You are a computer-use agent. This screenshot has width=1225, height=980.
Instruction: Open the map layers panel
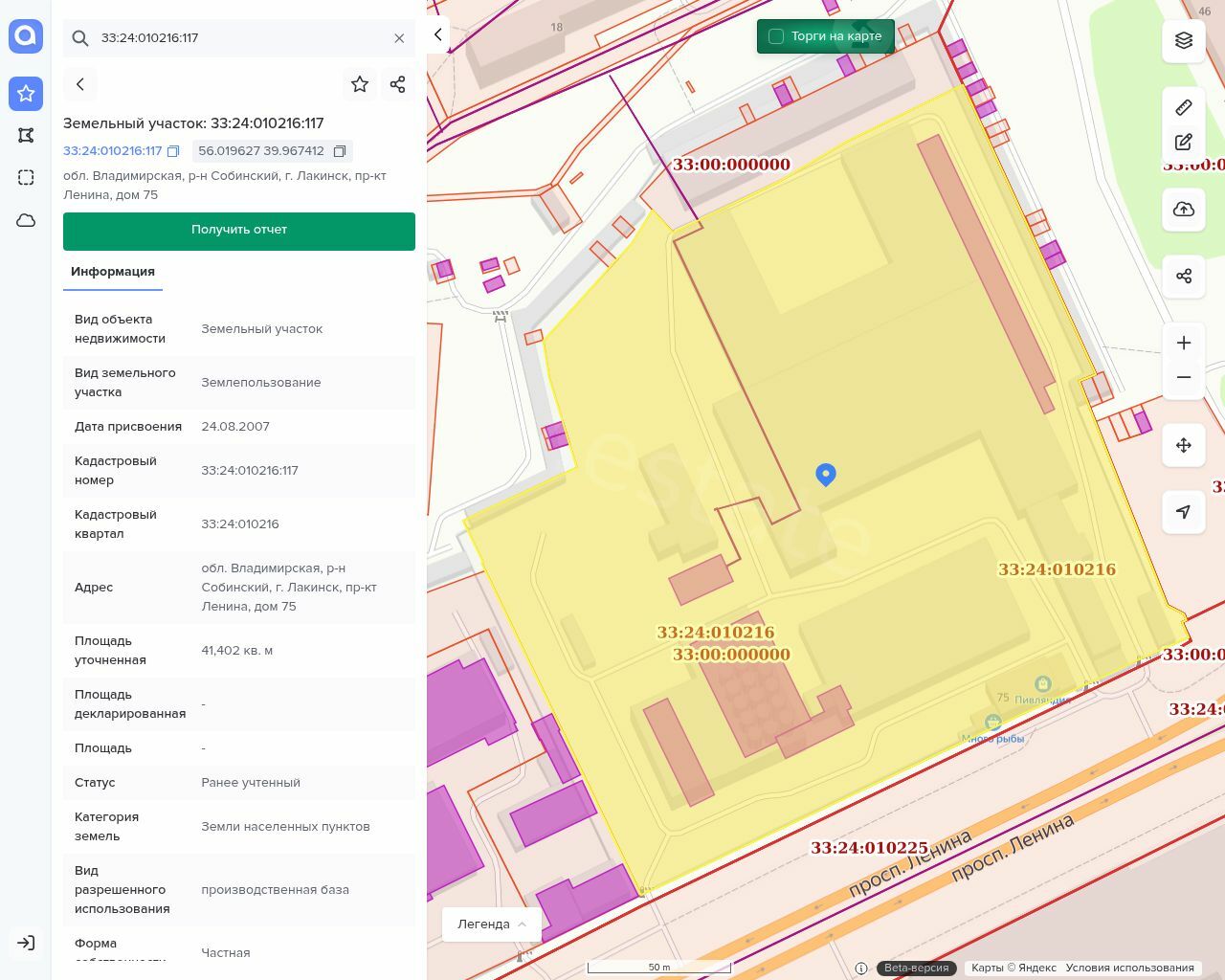point(1184,40)
